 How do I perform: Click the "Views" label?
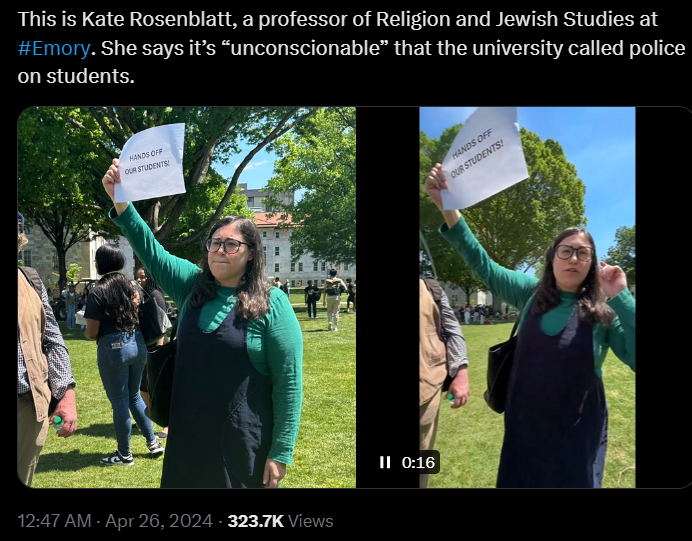coord(311,521)
